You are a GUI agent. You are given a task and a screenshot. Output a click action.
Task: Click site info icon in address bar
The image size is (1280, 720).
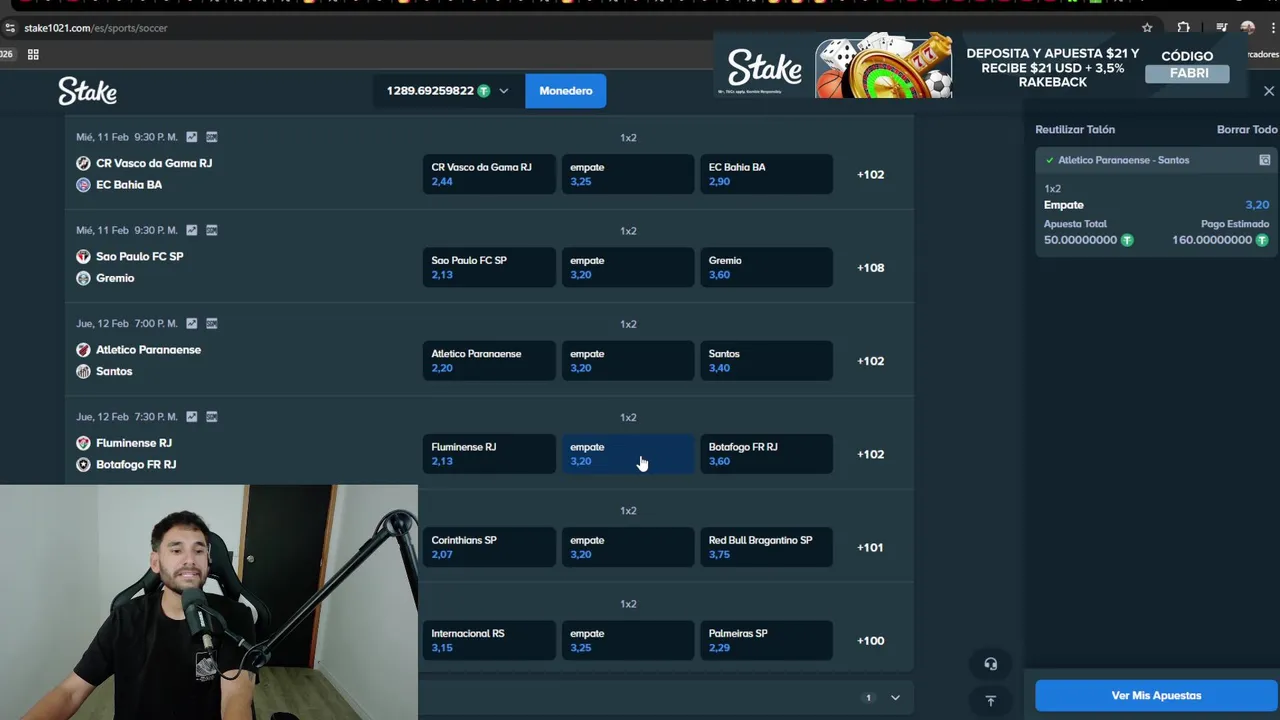tap(10, 28)
